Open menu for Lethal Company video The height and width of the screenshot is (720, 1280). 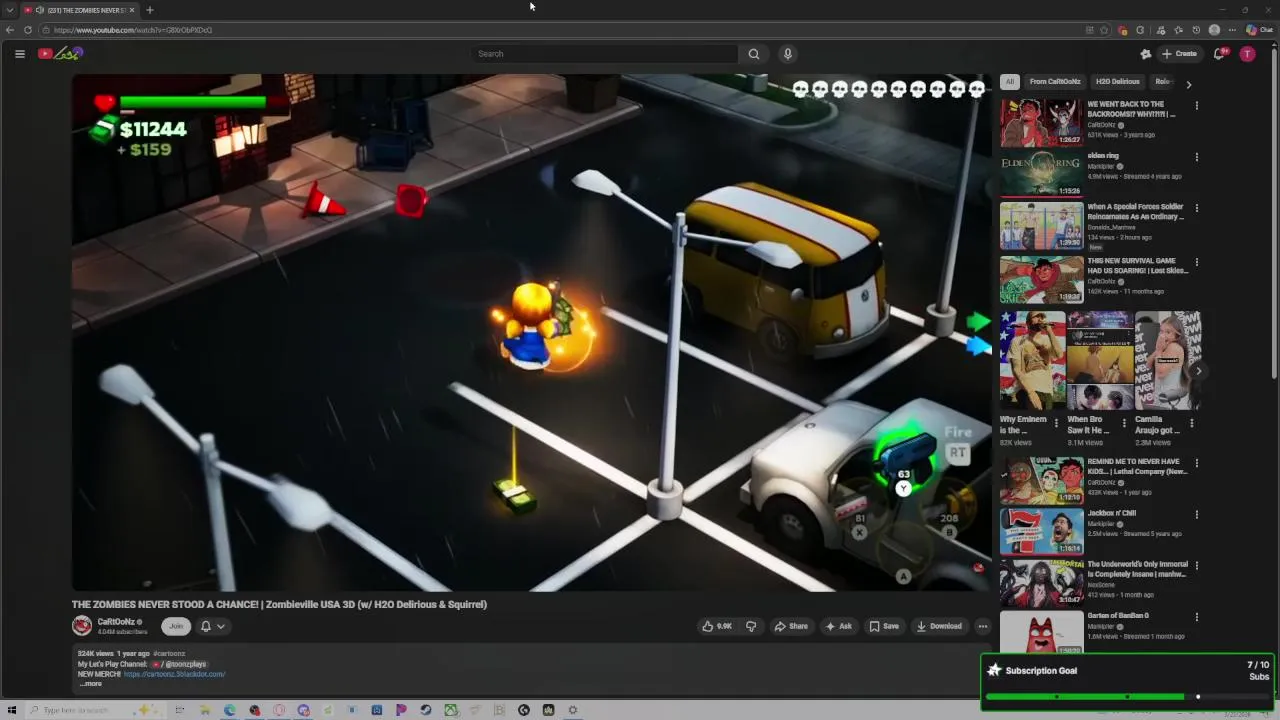coord(1196,463)
